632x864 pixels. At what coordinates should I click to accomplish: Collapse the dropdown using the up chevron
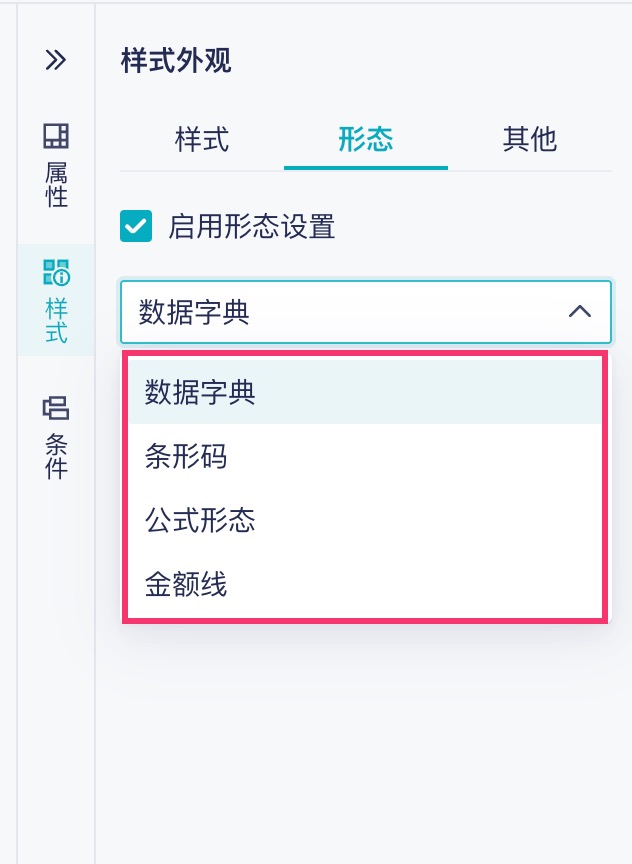click(579, 312)
